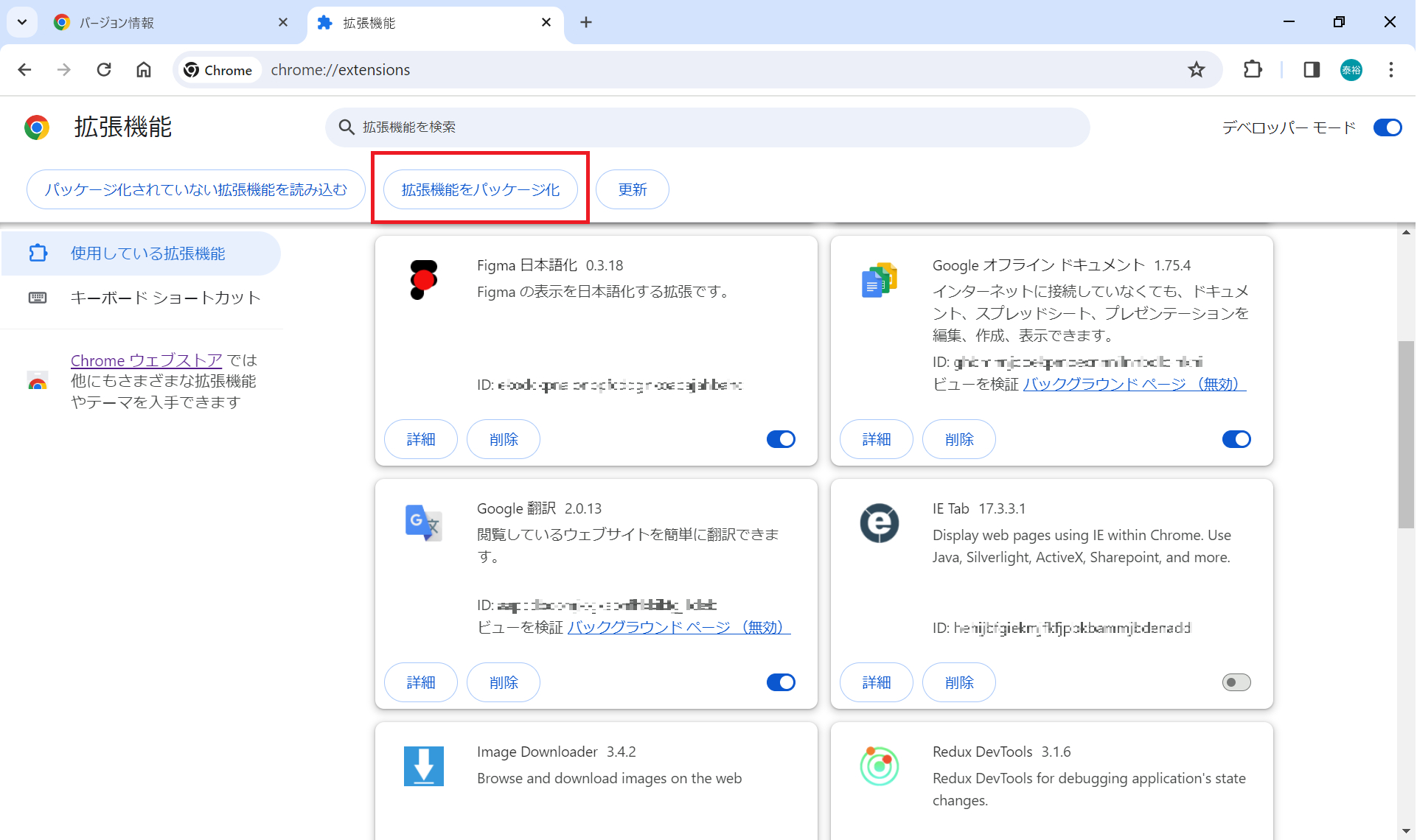Focus the 拡張機能を検索 search field
1417x840 pixels.
708,127
